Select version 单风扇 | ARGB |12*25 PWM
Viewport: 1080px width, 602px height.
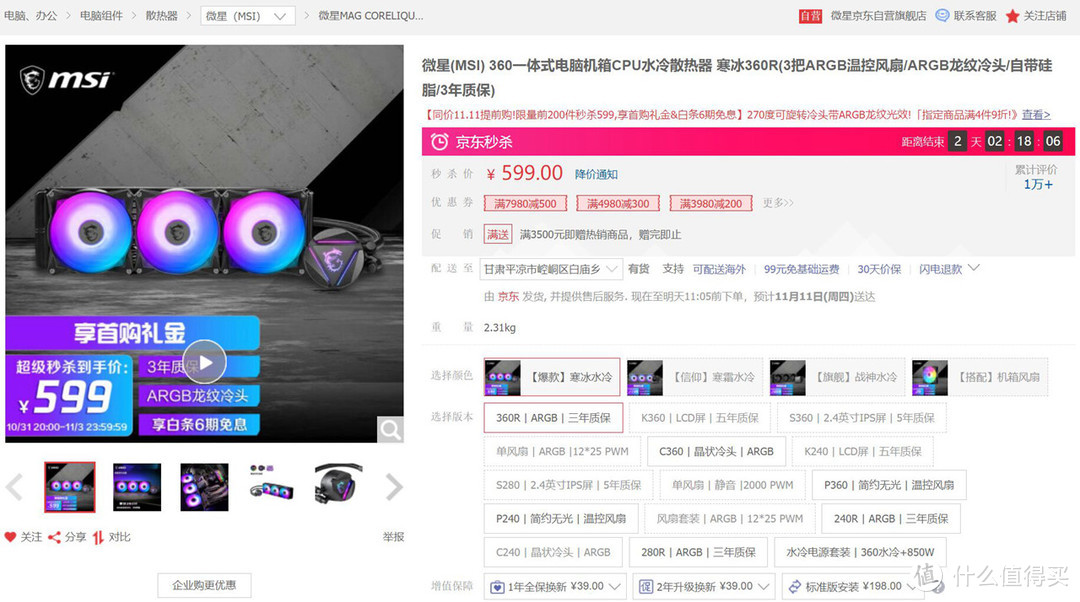[x=562, y=451]
